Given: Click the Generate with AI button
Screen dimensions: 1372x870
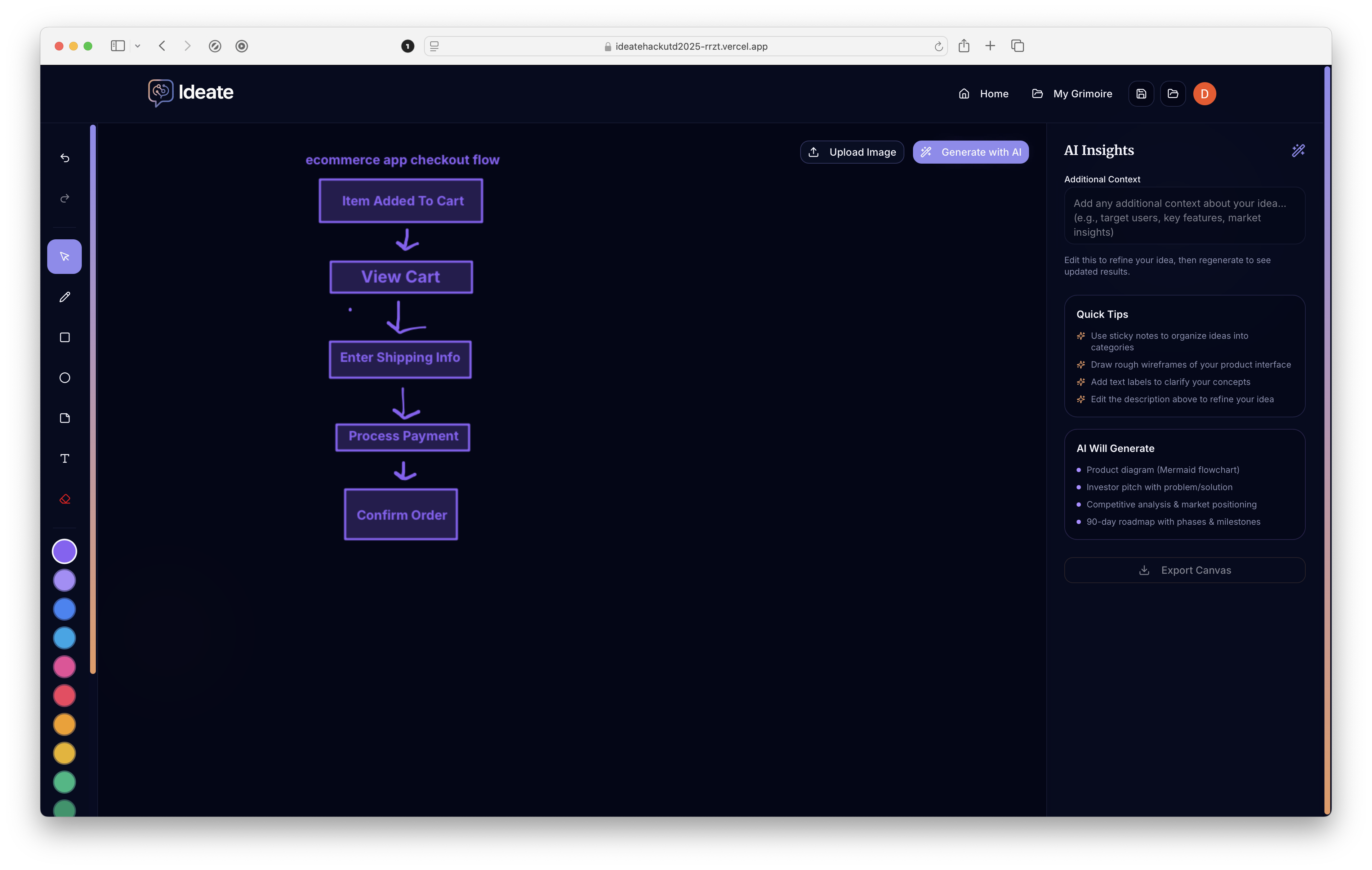Looking at the screenshot, I should click(970, 152).
